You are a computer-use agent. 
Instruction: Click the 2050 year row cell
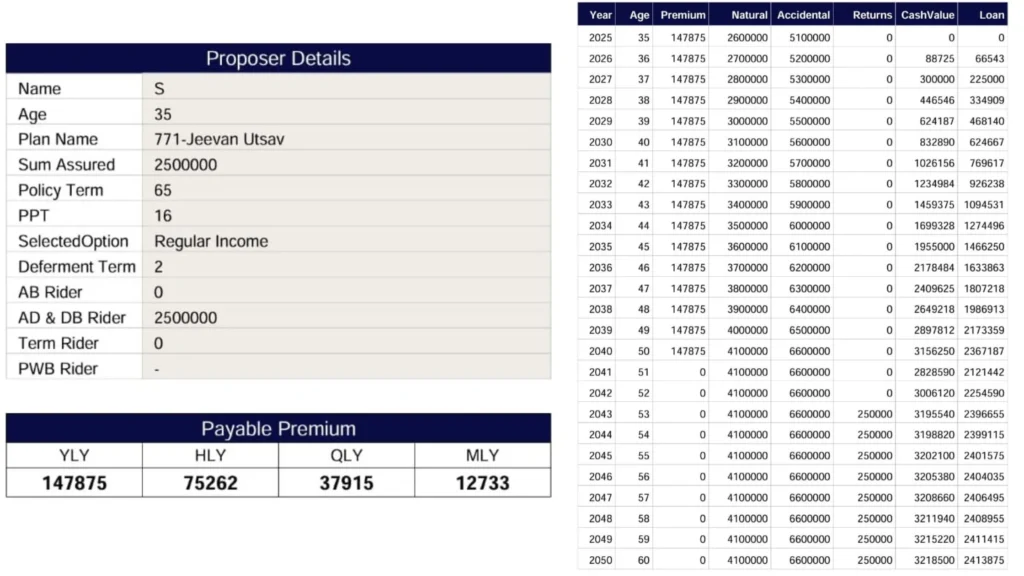601,560
